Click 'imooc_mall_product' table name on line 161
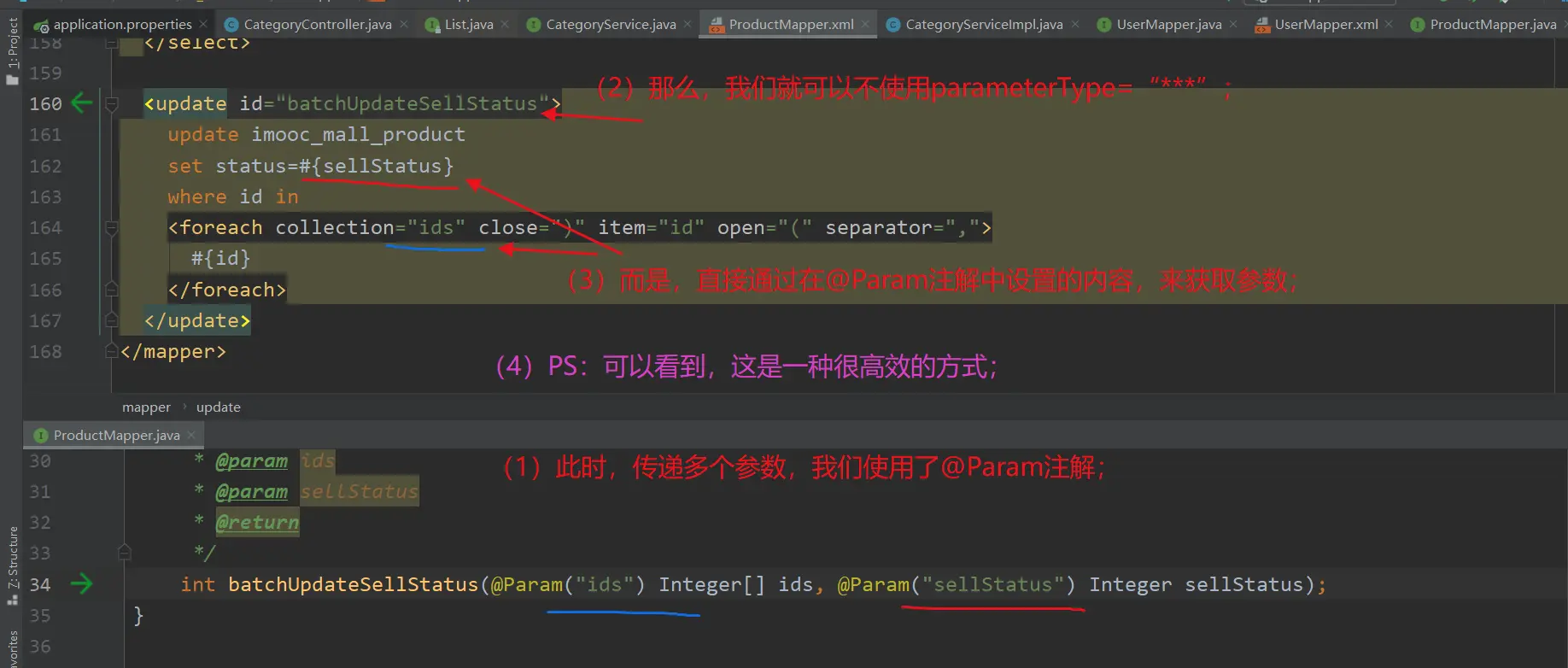Image resolution: width=1568 pixels, height=668 pixels. coord(359,134)
